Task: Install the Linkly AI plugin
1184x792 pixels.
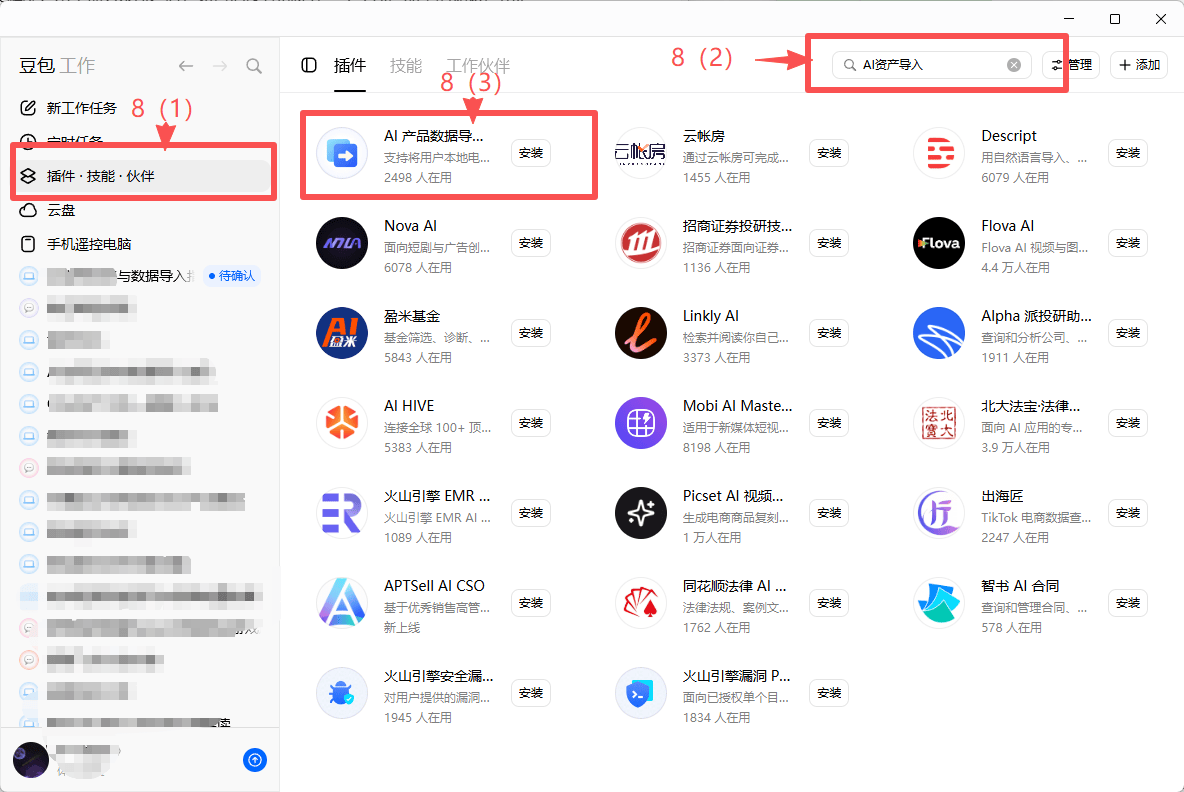Action: 829,333
